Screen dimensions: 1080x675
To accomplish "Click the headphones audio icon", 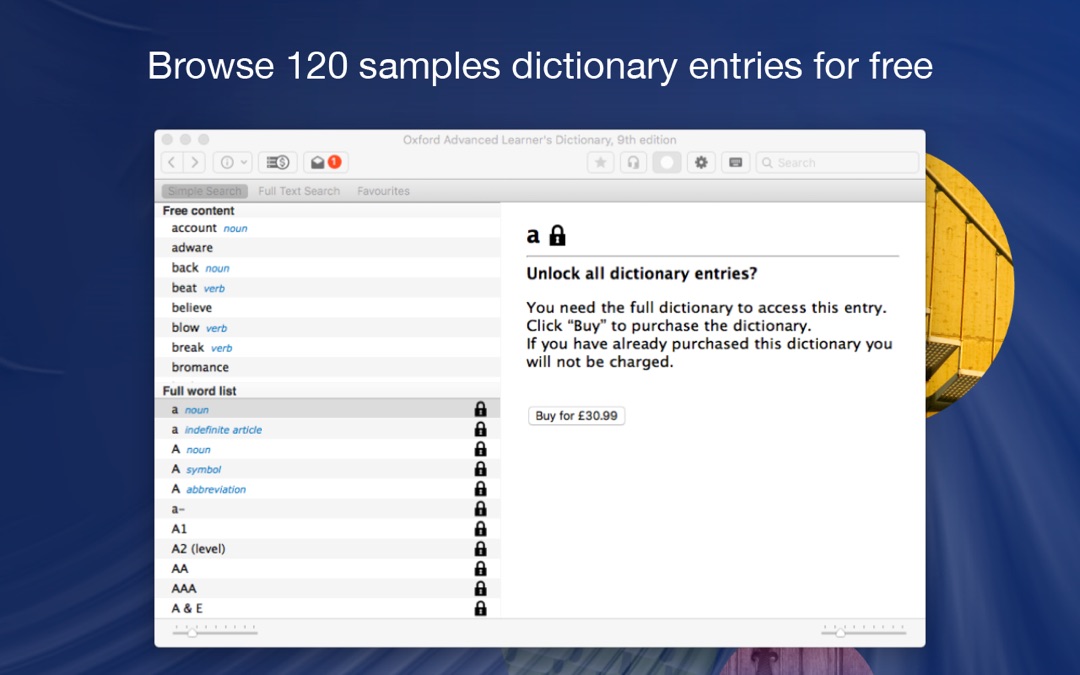I will 632,162.
